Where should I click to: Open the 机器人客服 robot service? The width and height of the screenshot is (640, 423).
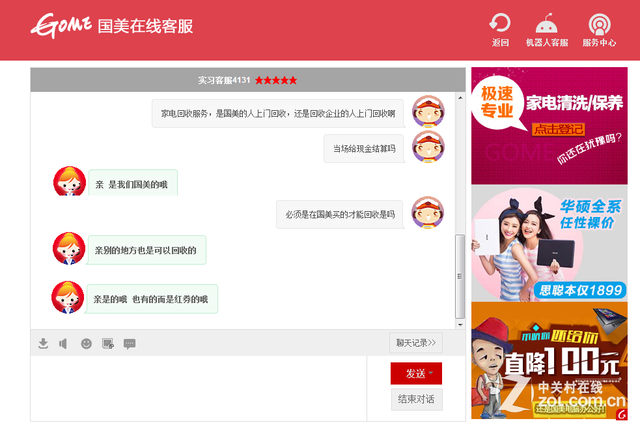[547, 29]
